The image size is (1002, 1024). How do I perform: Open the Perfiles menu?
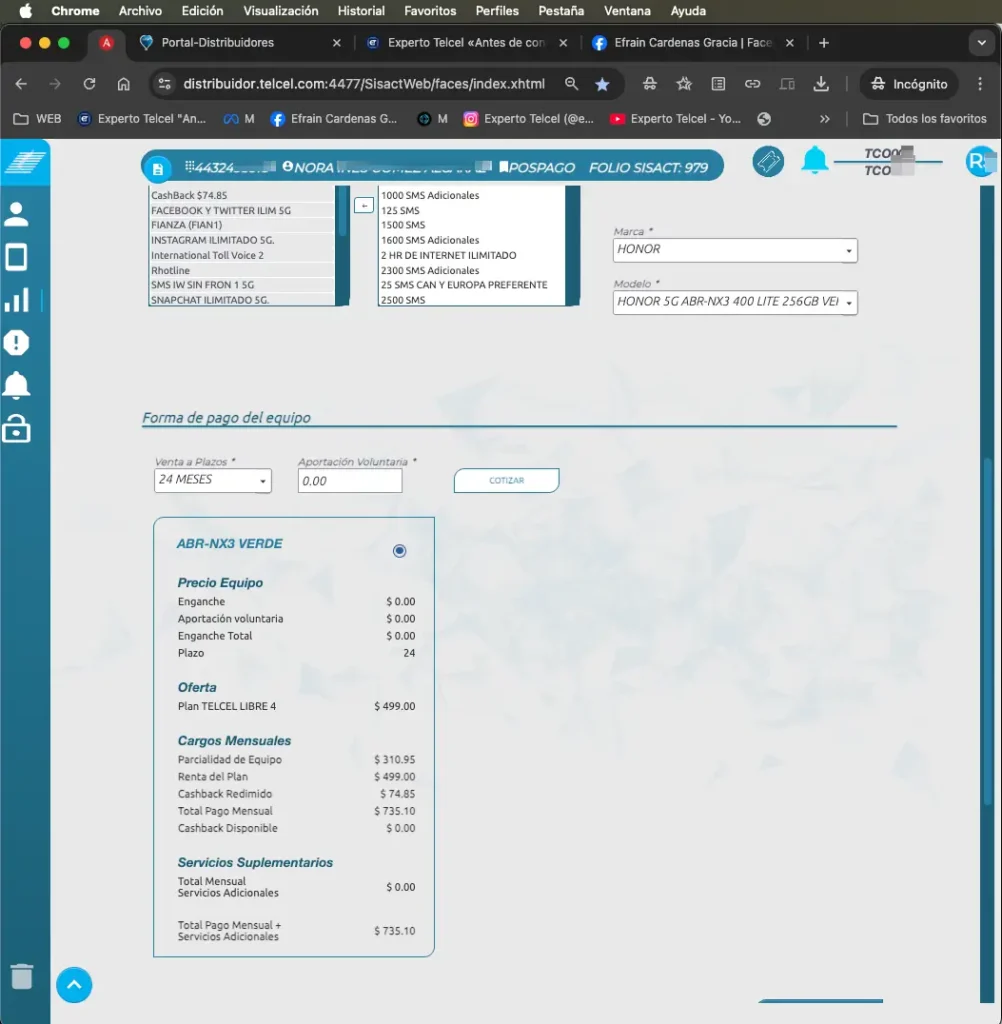[496, 11]
